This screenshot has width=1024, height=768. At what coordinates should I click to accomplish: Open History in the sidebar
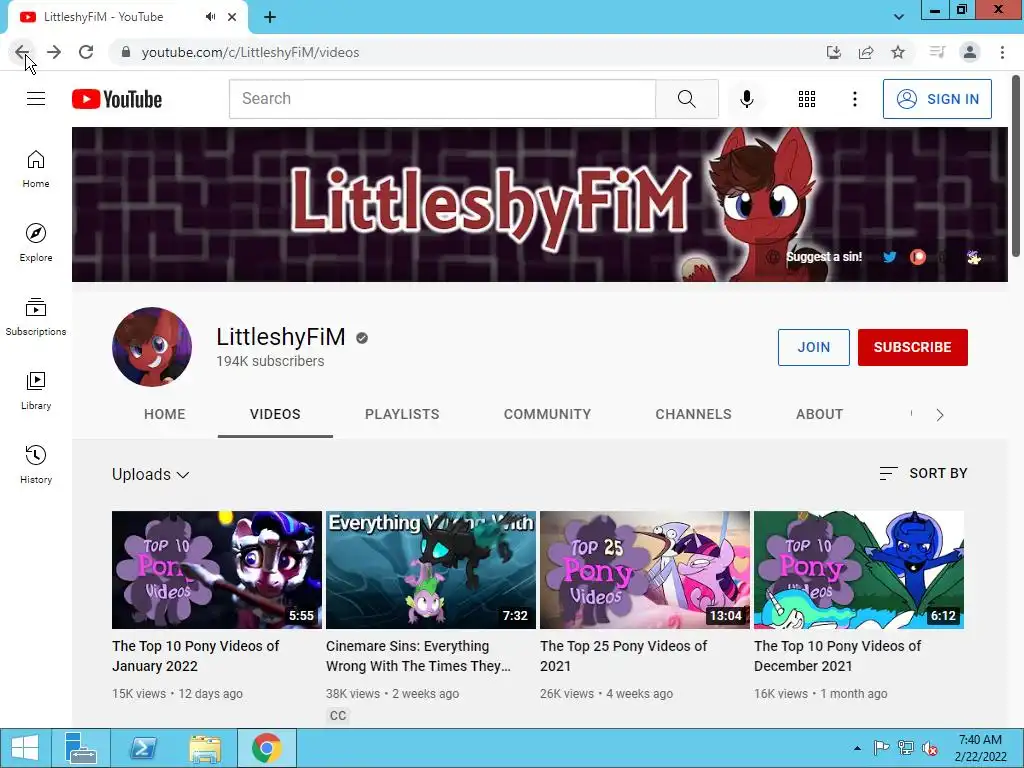pos(36,464)
